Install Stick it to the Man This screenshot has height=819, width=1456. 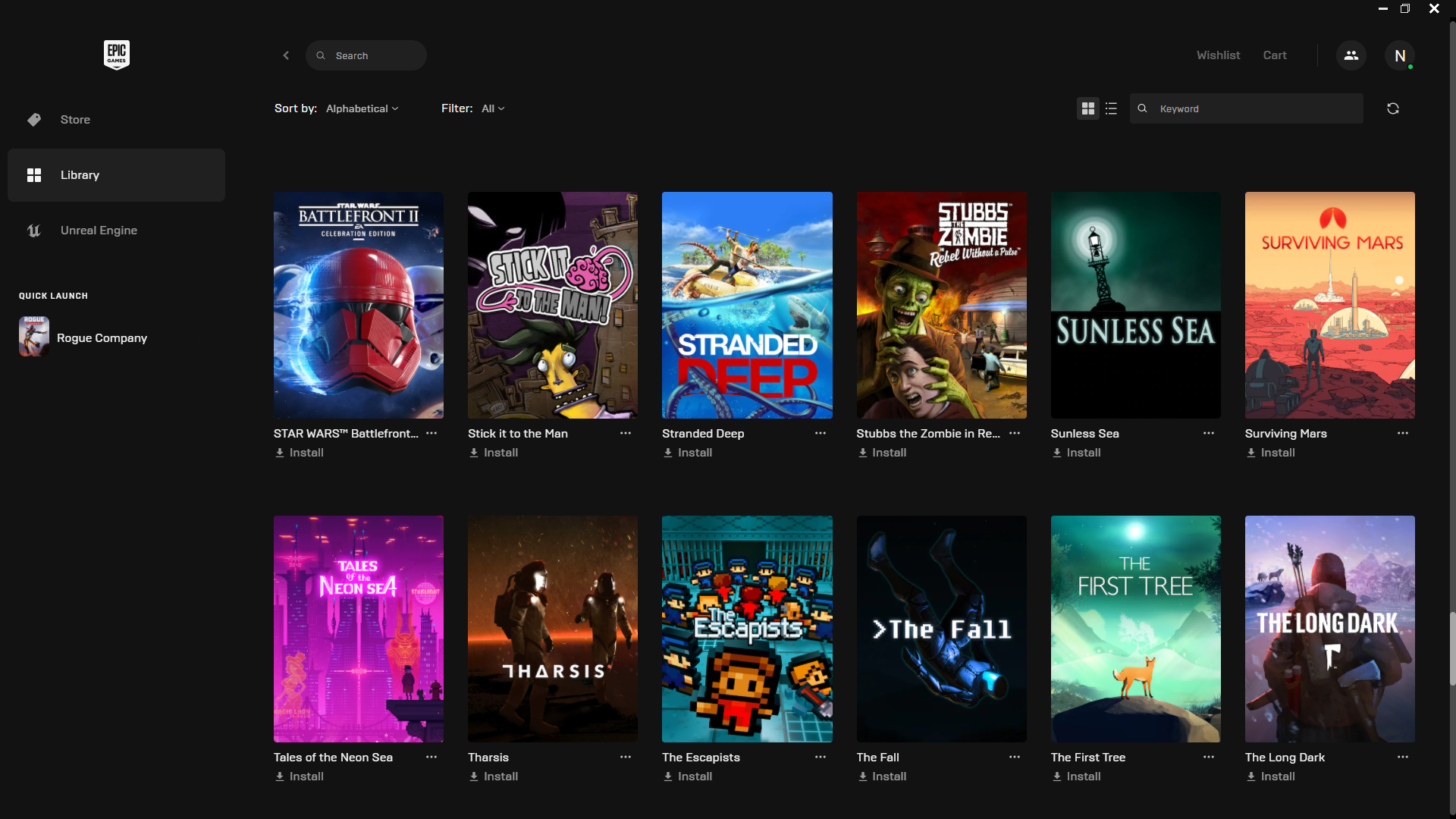[x=494, y=453]
